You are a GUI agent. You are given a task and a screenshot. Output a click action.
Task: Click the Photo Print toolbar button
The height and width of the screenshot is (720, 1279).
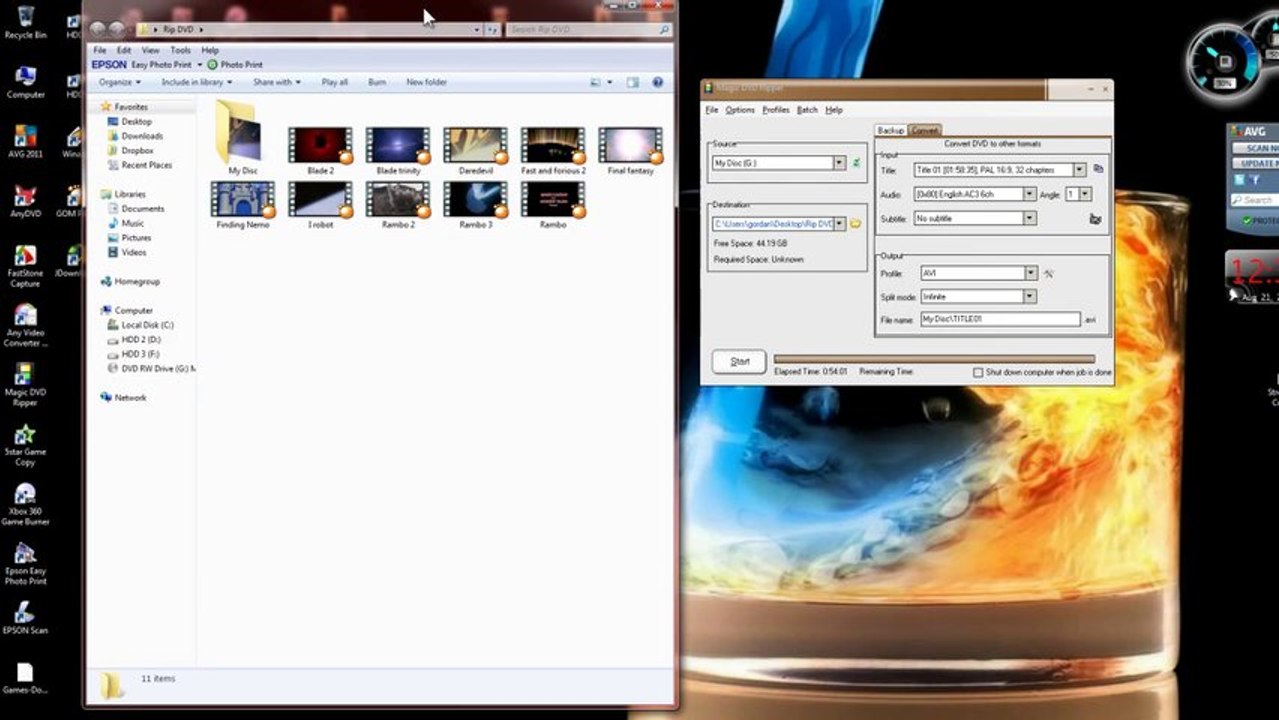(x=235, y=65)
